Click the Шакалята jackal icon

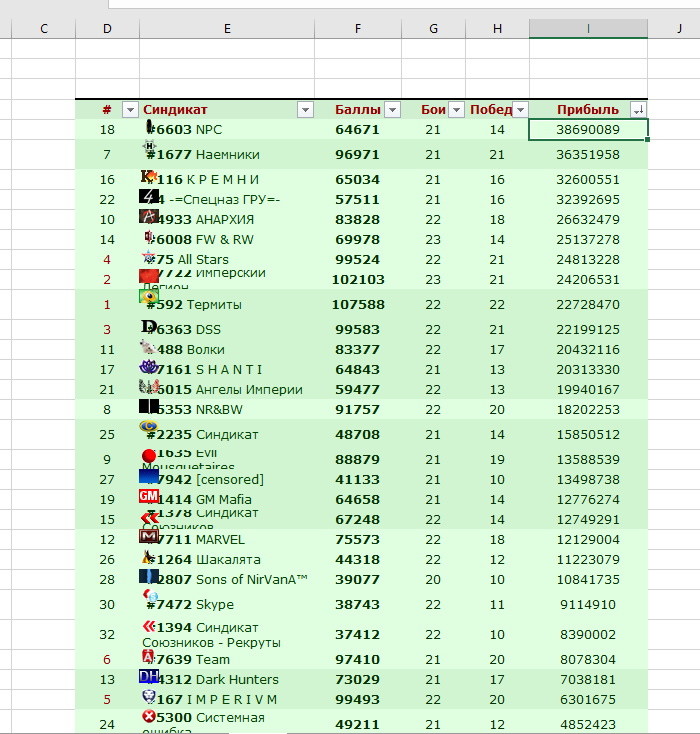tap(148, 556)
